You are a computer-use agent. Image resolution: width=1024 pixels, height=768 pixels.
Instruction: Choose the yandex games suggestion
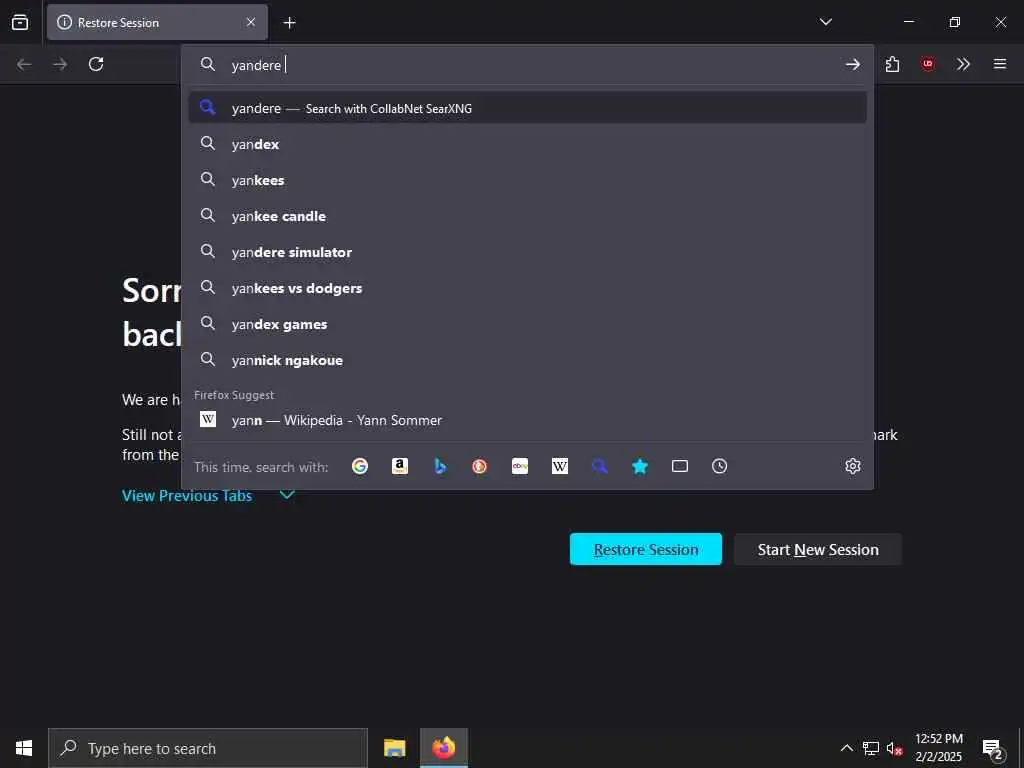pyautogui.click(x=528, y=324)
